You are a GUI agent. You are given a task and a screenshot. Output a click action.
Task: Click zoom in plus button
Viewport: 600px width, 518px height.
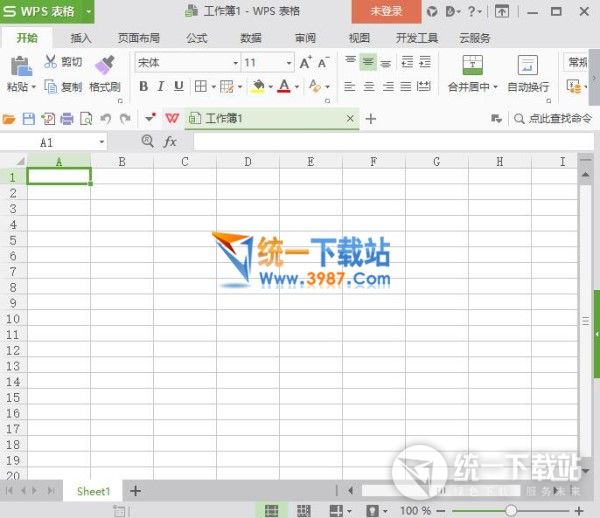point(579,510)
